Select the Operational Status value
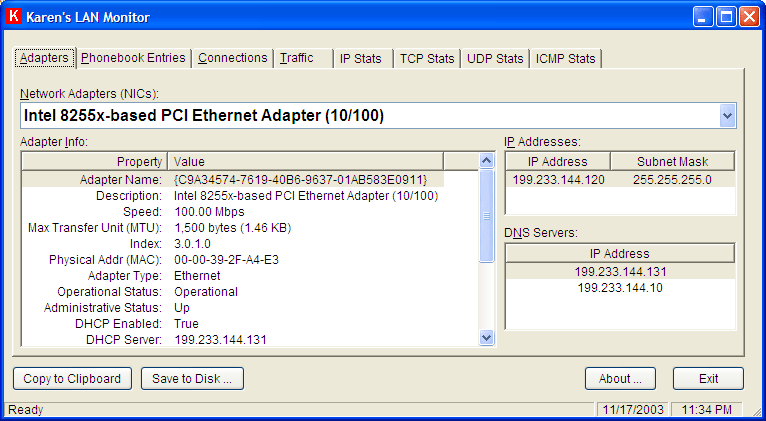This screenshot has height=421, width=766. pyautogui.click(x=206, y=292)
